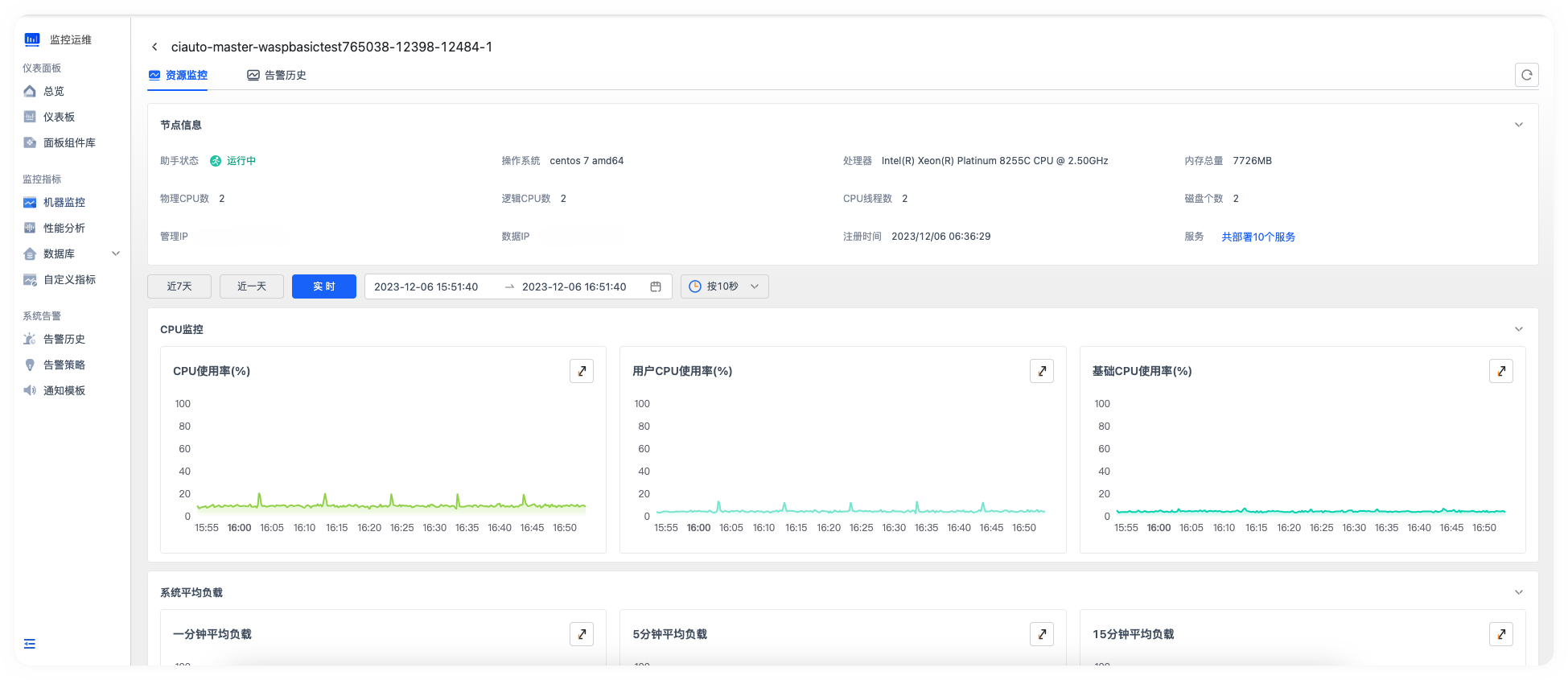Collapse the sidebar menu icon
This screenshot has width=1568, height=680.
click(x=30, y=644)
